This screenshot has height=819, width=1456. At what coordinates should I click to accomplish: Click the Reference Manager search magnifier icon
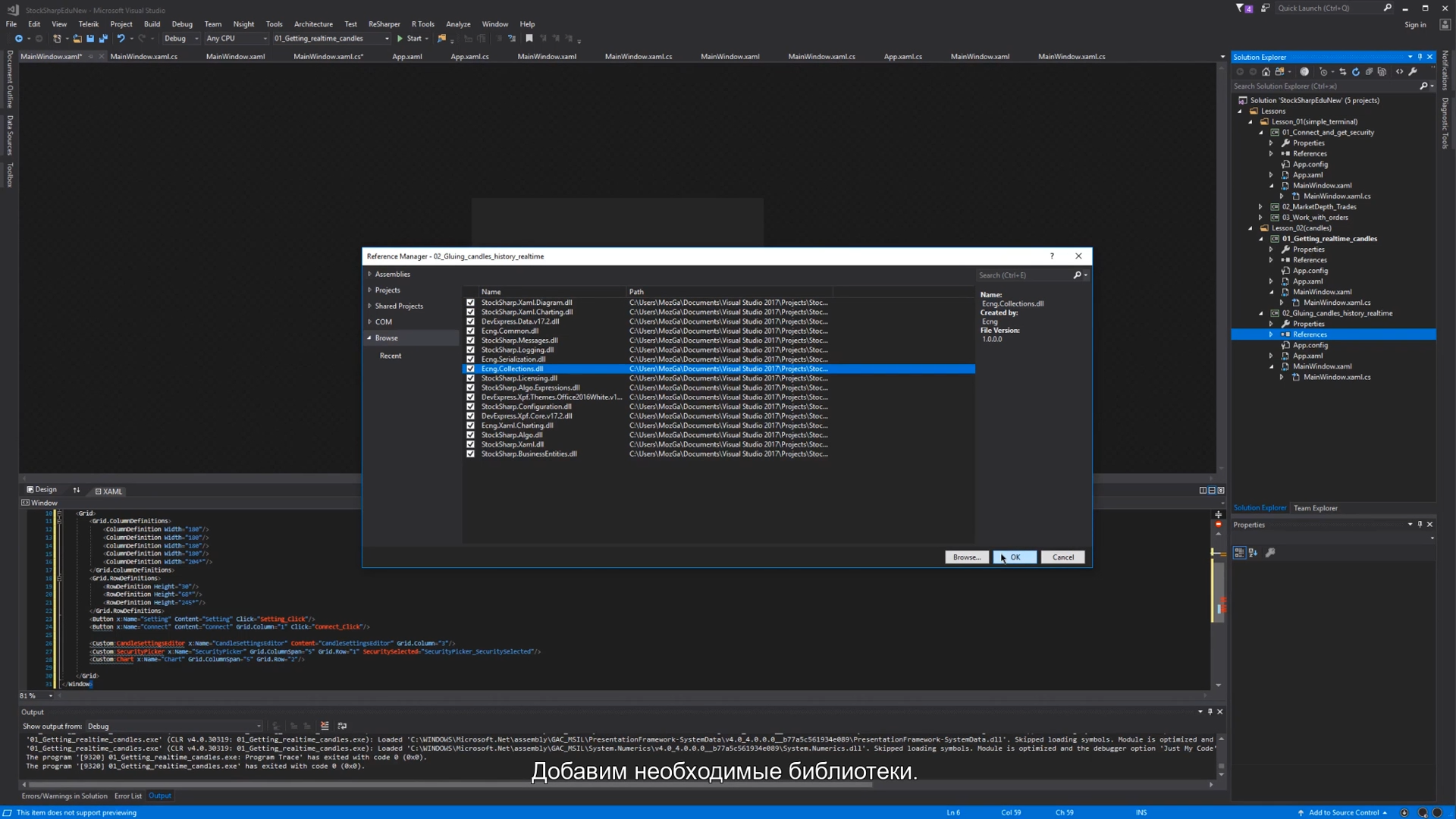1078,275
